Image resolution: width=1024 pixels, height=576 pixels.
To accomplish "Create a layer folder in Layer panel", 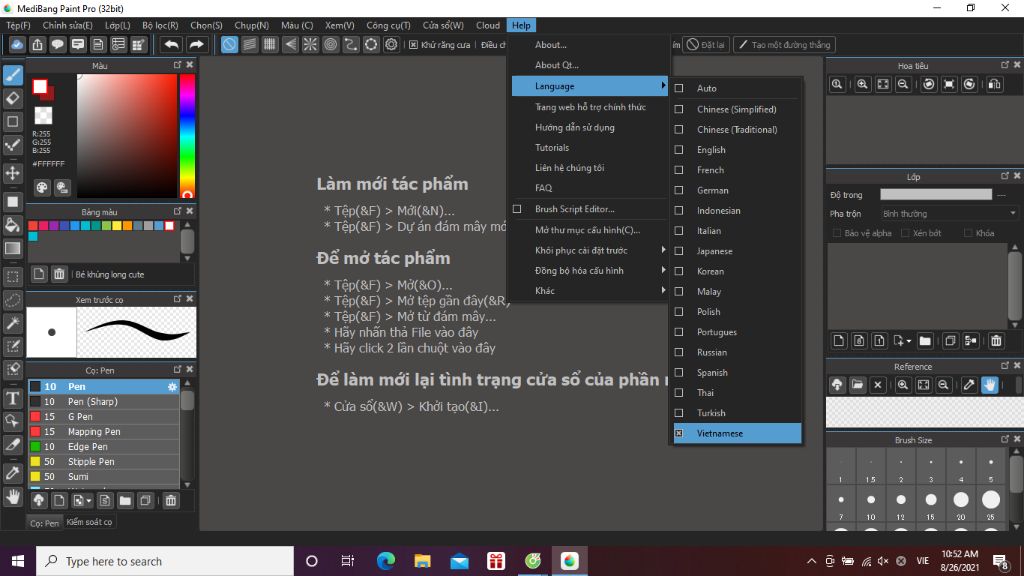I will [x=925, y=340].
